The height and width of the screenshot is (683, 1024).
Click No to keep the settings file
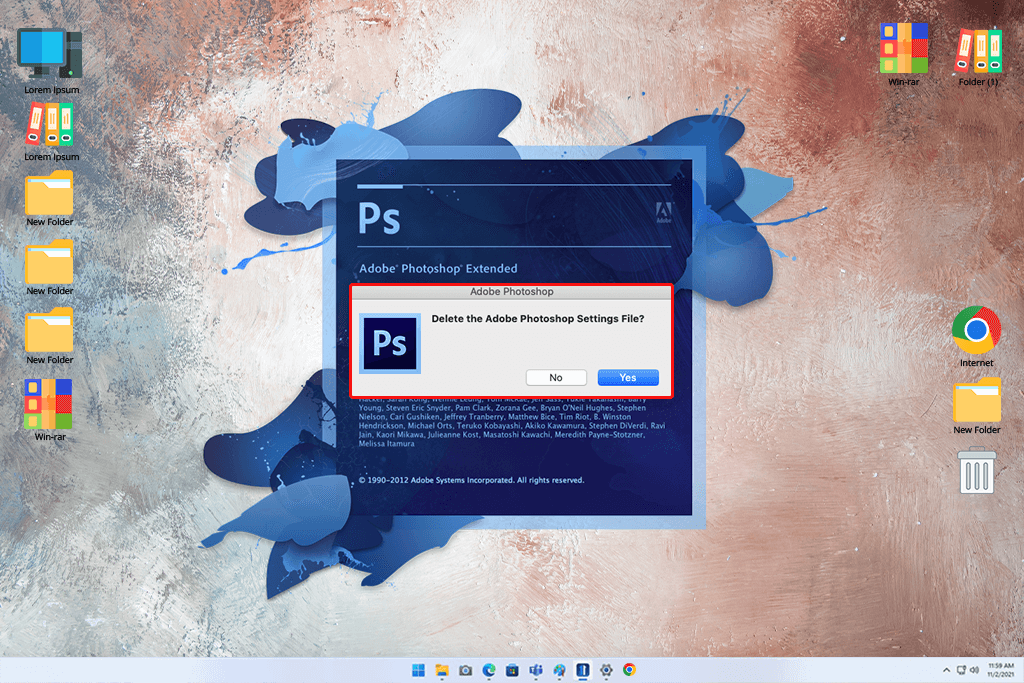click(556, 377)
